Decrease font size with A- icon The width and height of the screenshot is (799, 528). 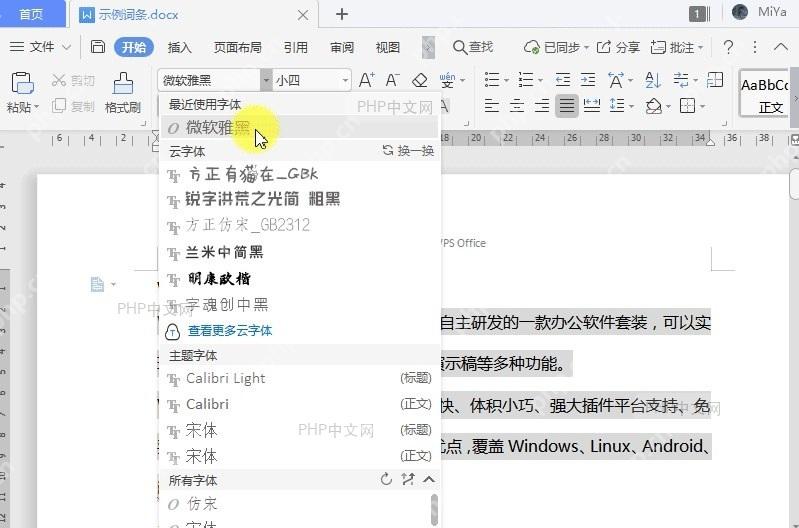click(x=392, y=80)
